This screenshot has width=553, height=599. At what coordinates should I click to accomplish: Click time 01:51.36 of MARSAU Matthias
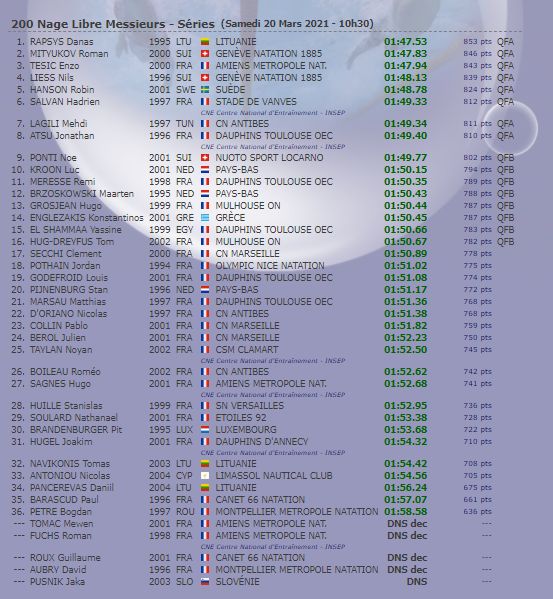point(406,302)
